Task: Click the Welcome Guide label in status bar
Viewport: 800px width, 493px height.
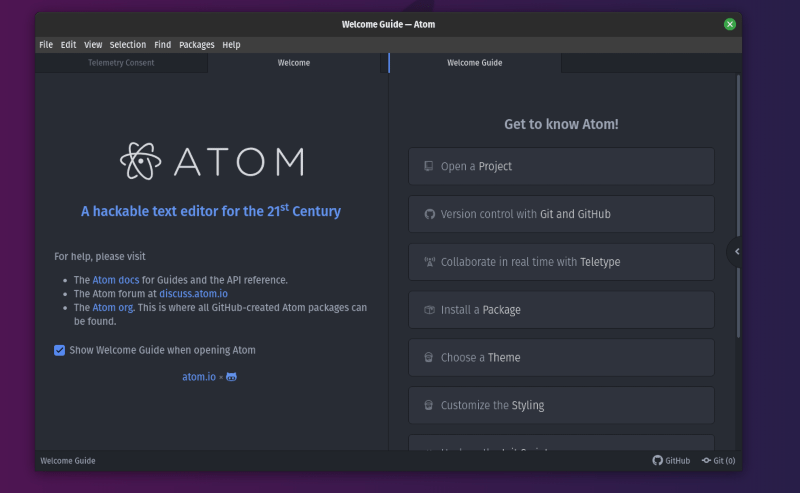Action: (68, 461)
